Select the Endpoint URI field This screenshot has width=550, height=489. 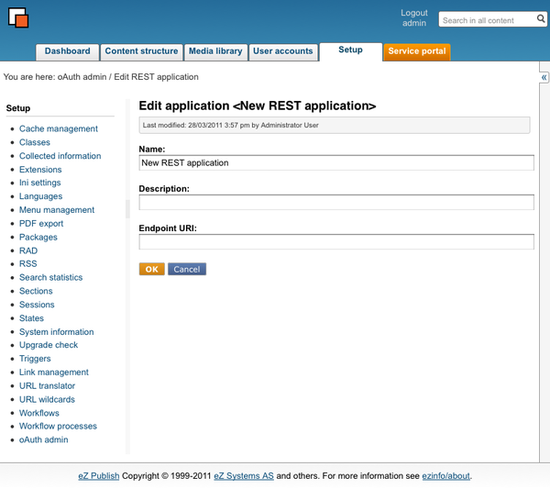click(336, 242)
